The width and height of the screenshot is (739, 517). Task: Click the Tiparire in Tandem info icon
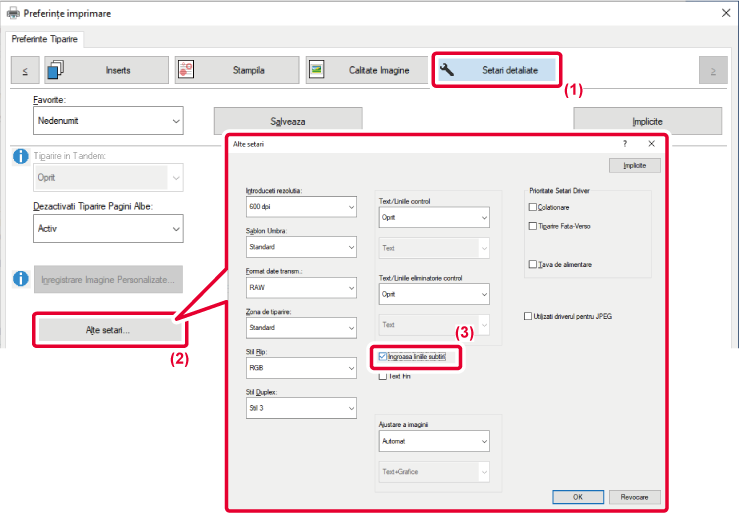pos(19,156)
